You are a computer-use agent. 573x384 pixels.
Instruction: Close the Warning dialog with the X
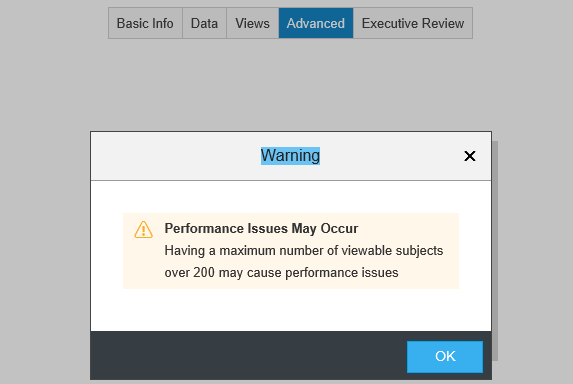(x=470, y=156)
